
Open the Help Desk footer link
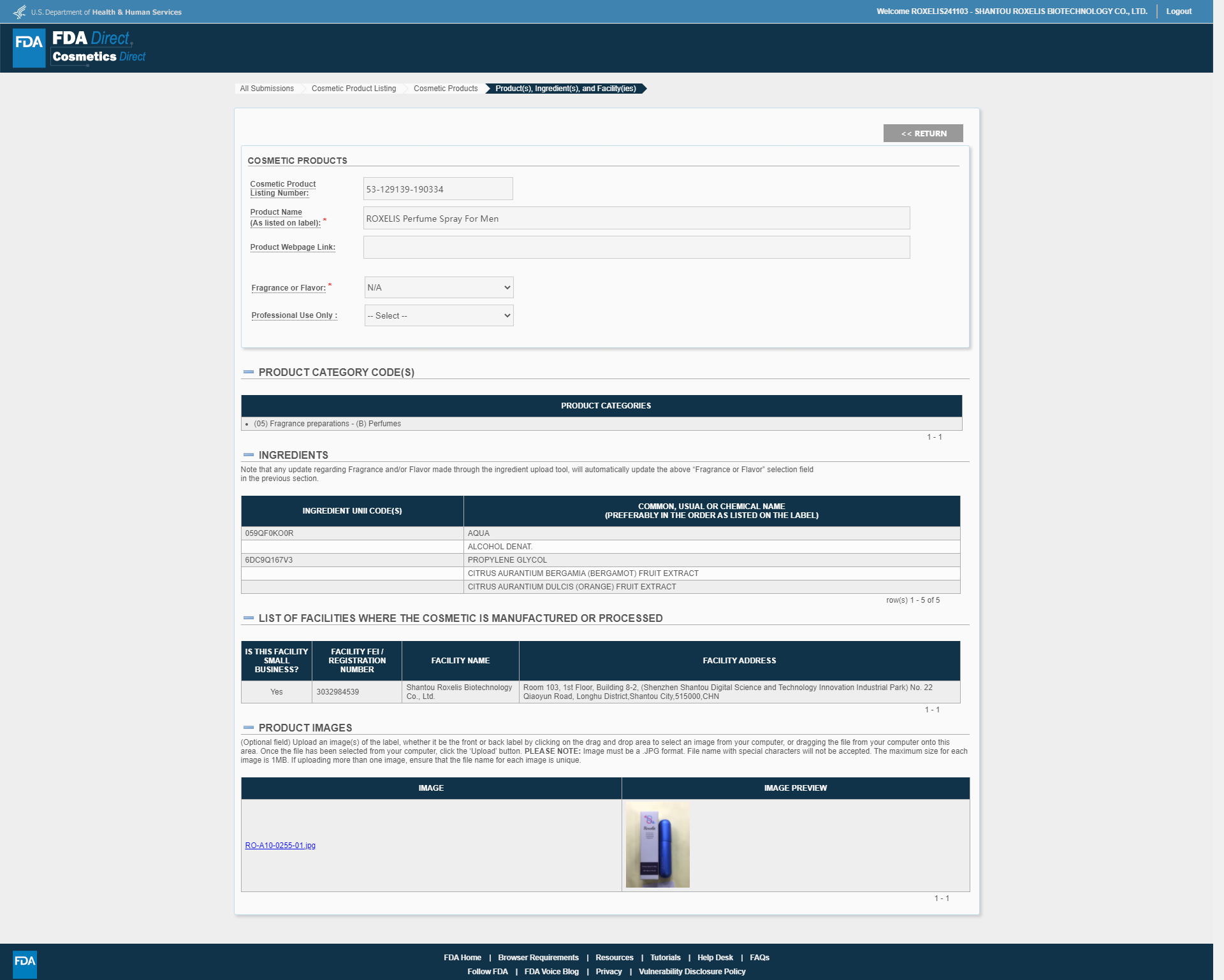click(x=715, y=958)
